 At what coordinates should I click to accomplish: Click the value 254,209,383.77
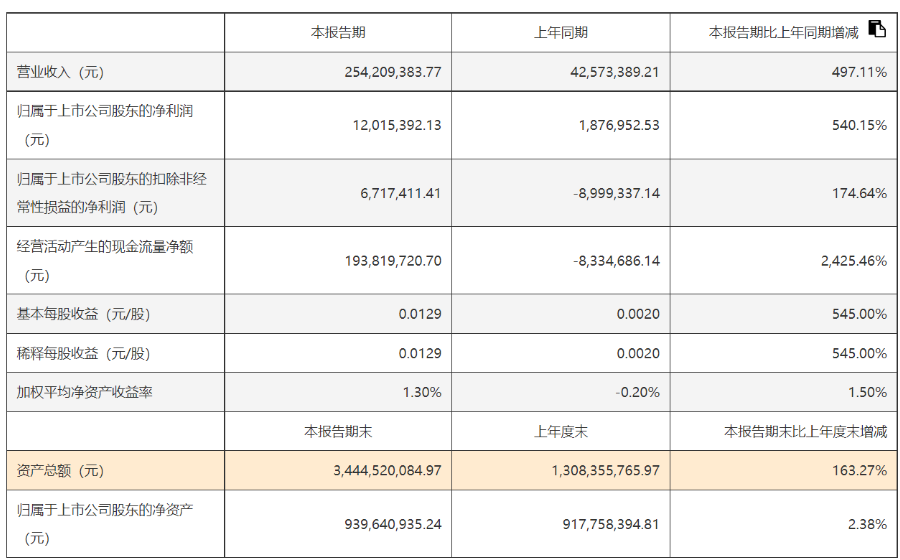pyautogui.click(x=393, y=72)
